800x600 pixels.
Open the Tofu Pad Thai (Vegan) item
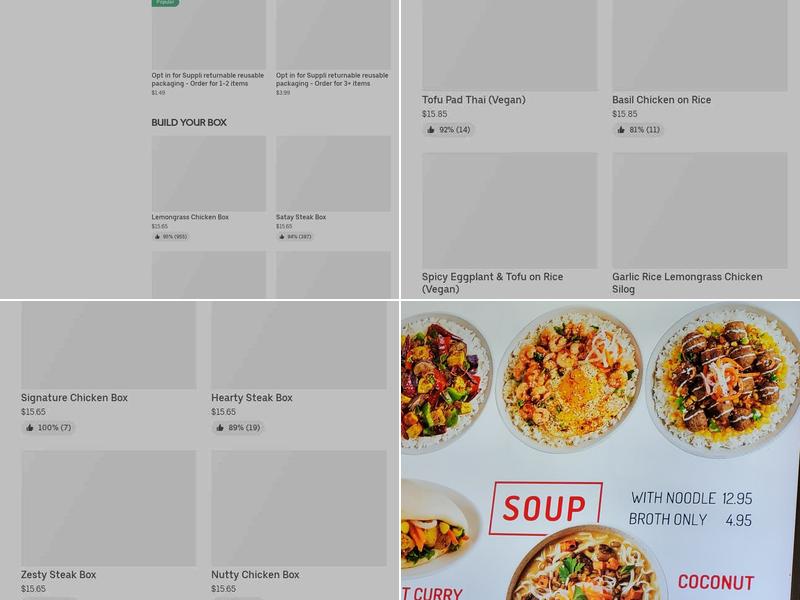473,100
